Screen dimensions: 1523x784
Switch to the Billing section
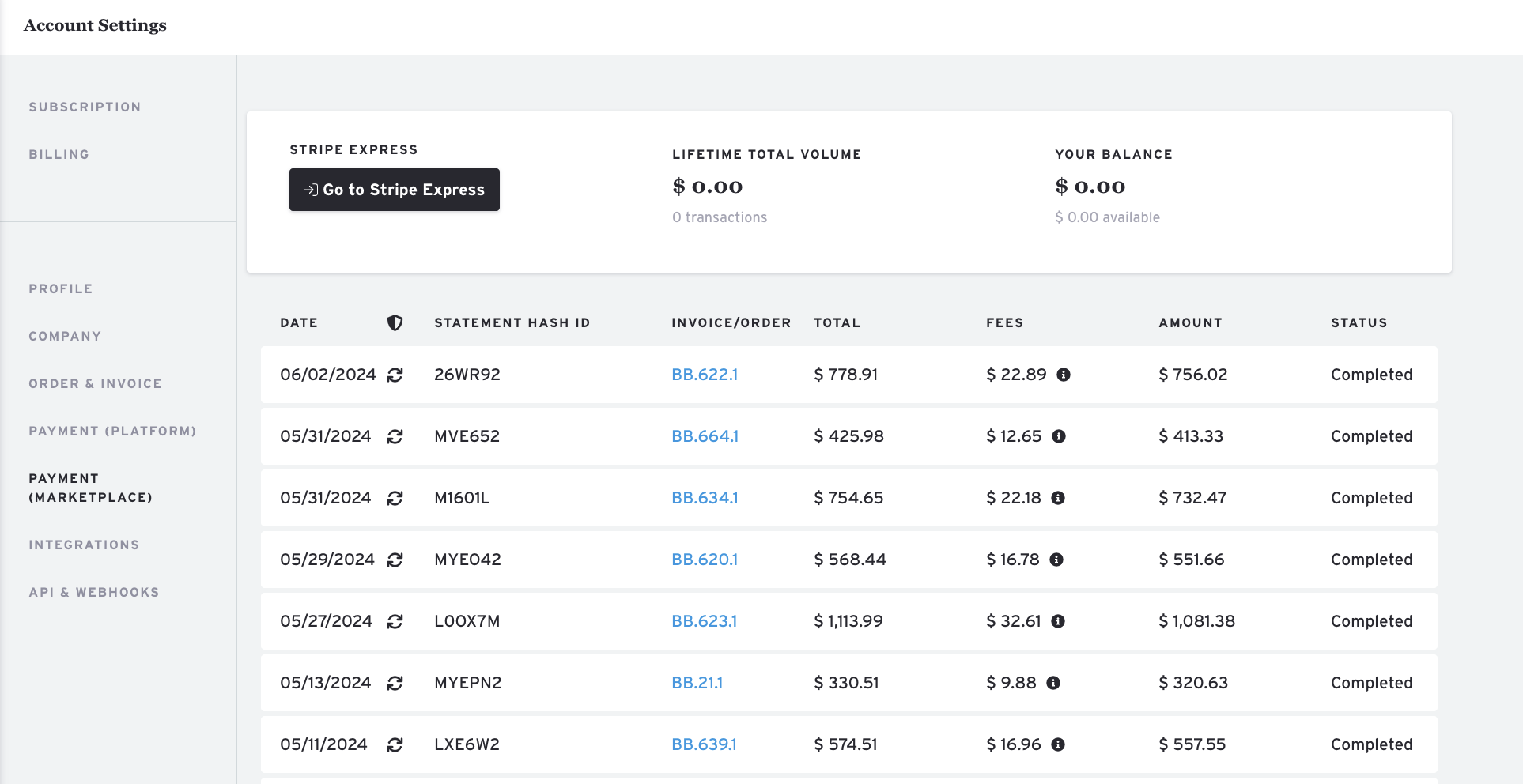(59, 154)
